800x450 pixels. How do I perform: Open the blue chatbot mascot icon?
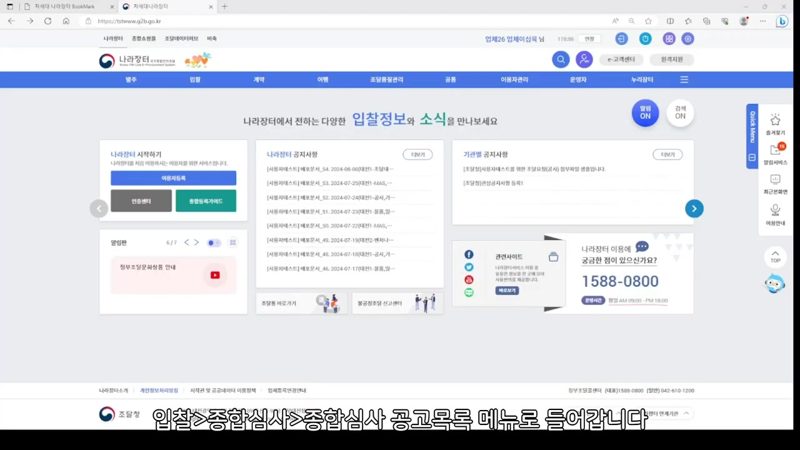tap(774, 284)
